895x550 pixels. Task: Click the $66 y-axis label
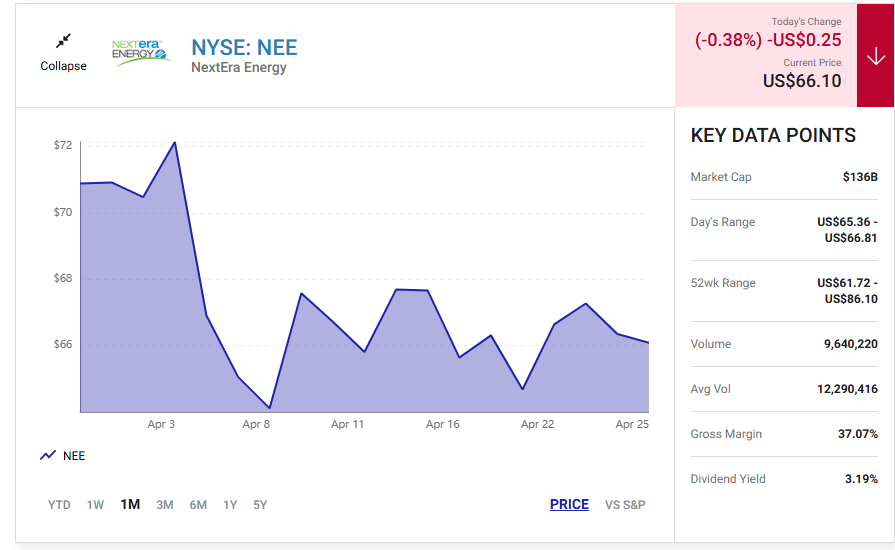coord(63,345)
